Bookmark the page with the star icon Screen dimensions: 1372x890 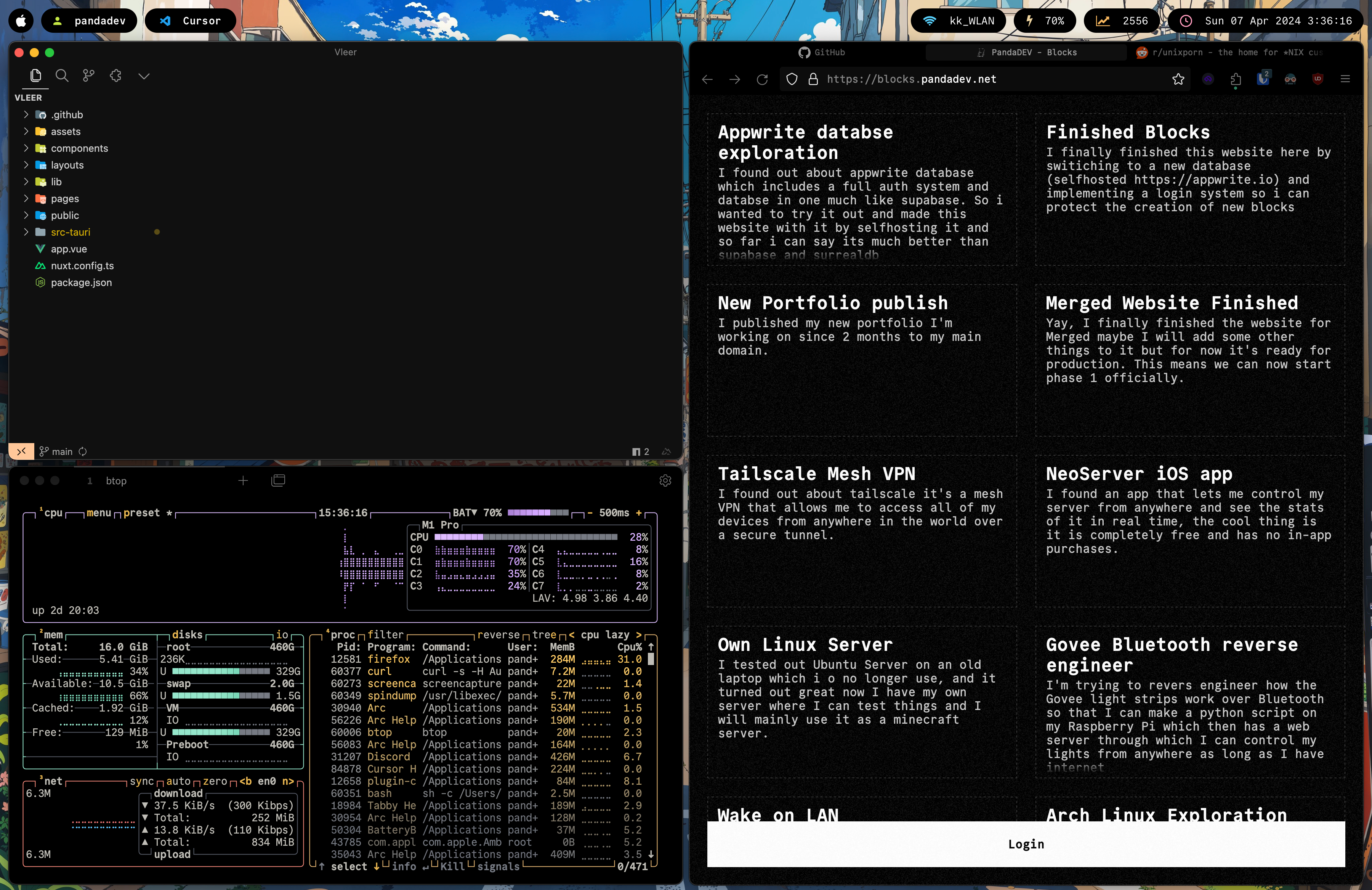tap(1178, 79)
